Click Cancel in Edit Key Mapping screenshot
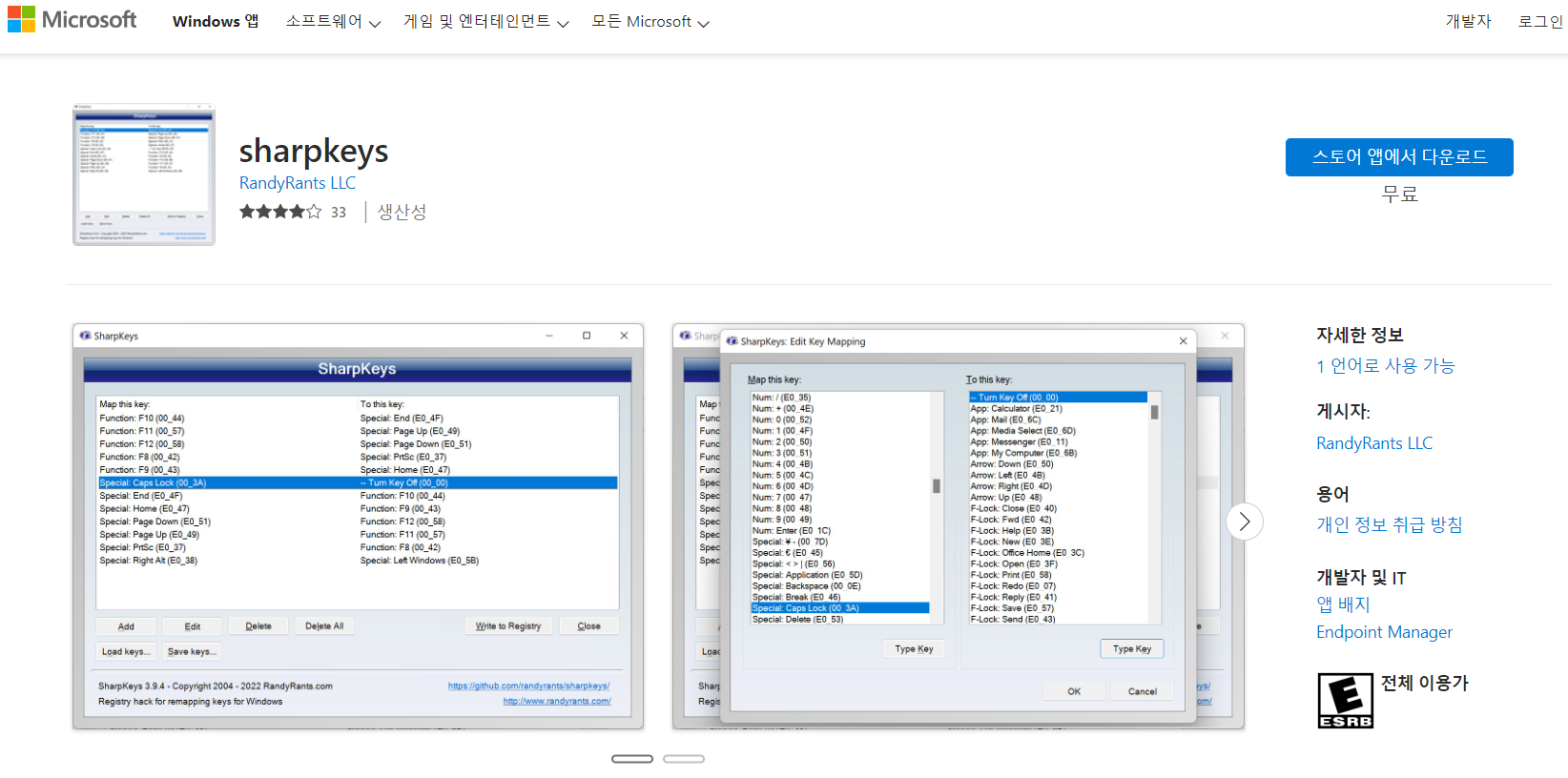The image size is (1568, 778). [1143, 691]
